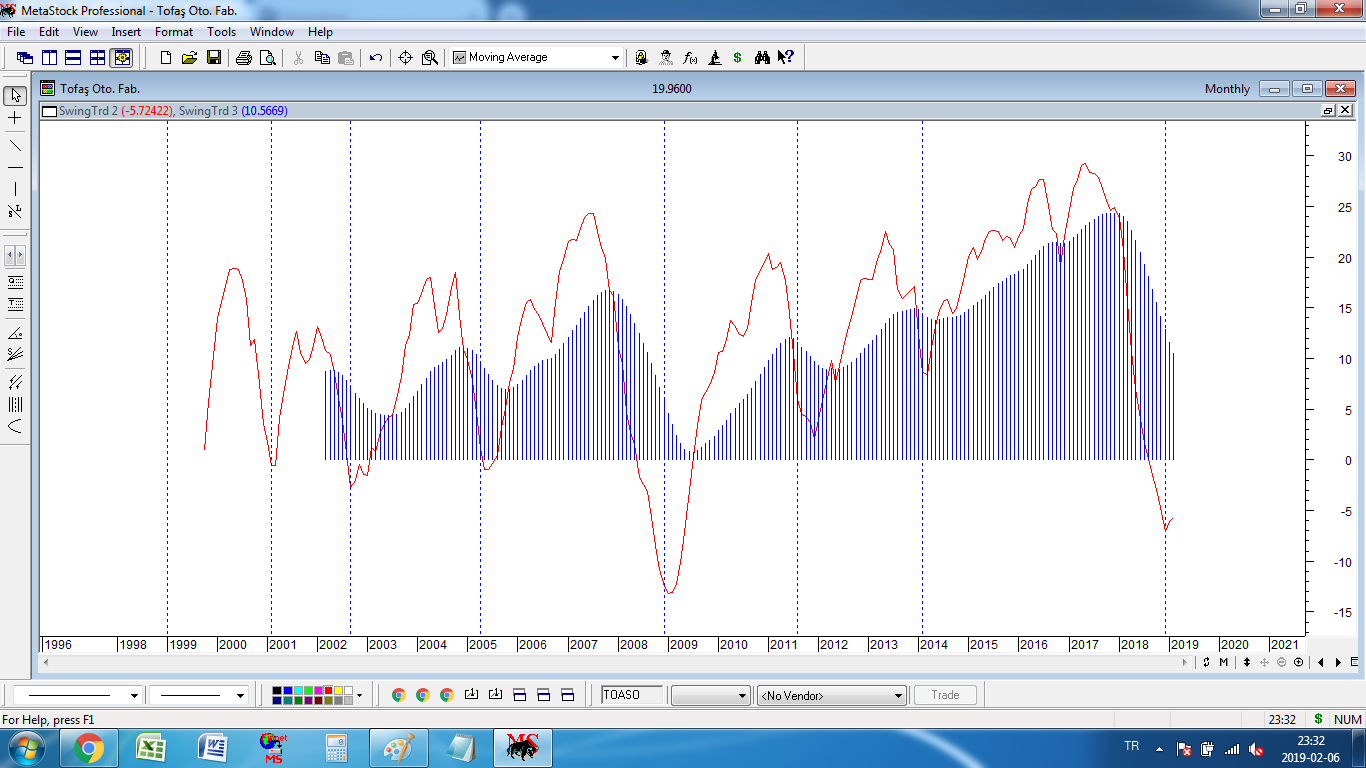Open the File menu
The image size is (1366, 768).
(16, 32)
